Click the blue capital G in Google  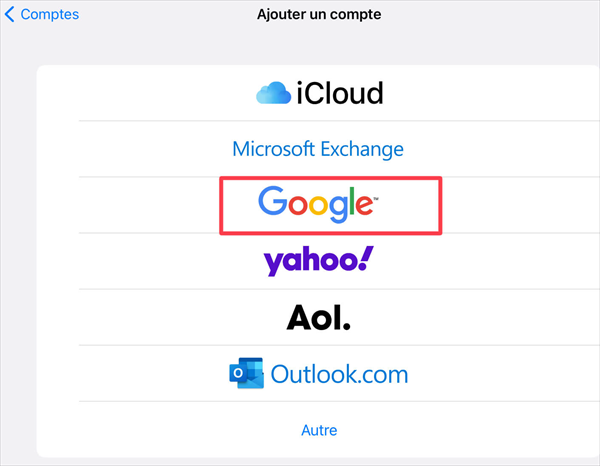pyautogui.click(x=272, y=203)
